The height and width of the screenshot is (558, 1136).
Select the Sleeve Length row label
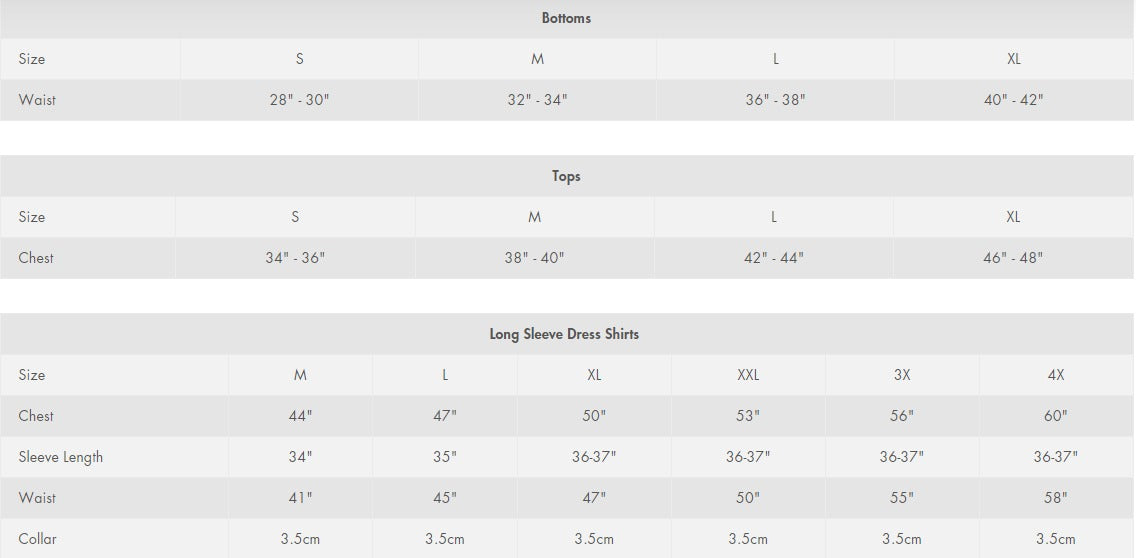click(x=61, y=457)
